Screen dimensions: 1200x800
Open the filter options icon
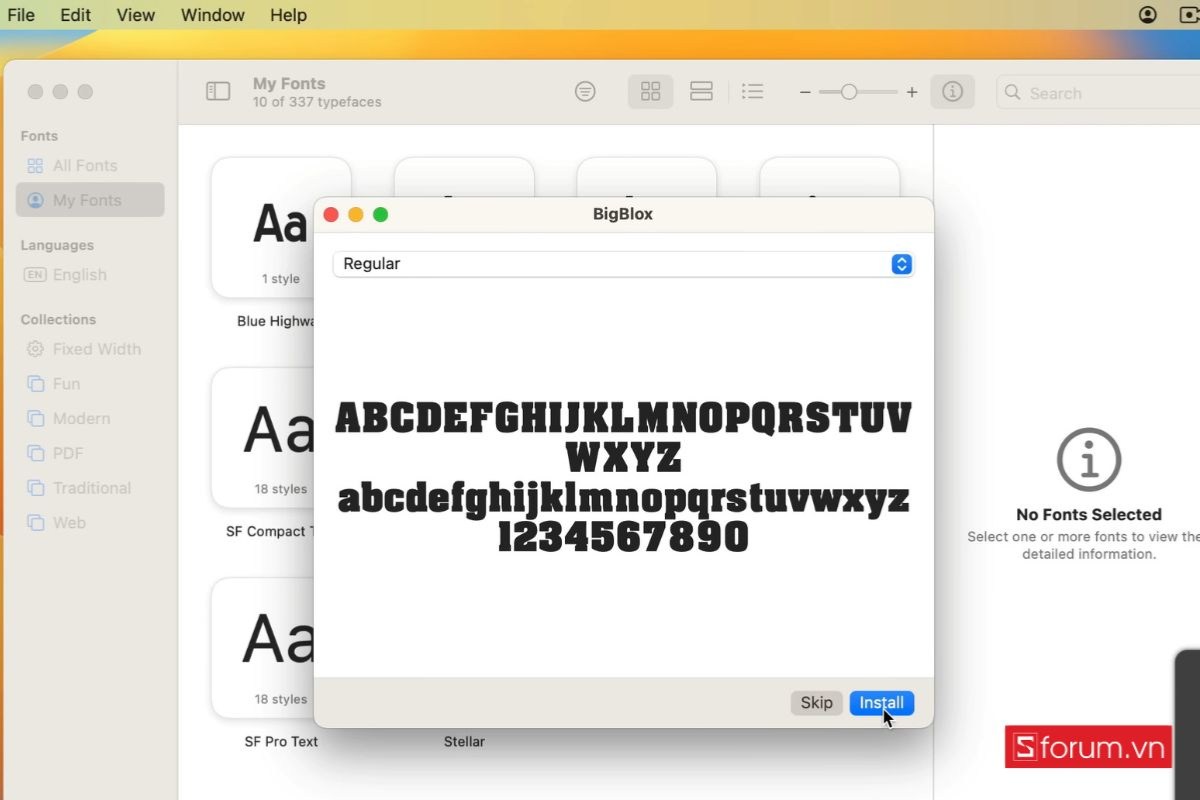coord(585,92)
